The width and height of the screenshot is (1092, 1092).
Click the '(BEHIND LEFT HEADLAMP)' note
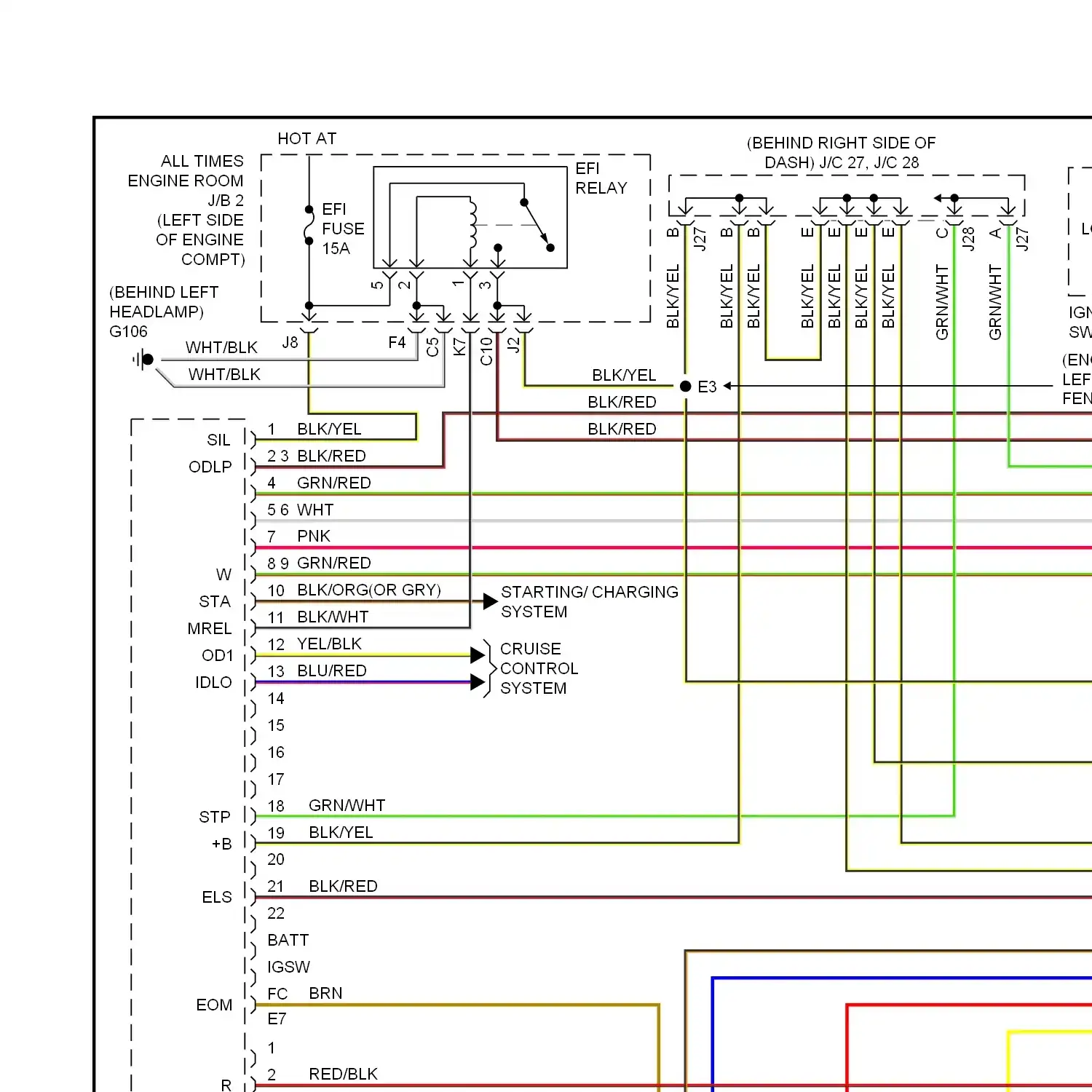164,301
